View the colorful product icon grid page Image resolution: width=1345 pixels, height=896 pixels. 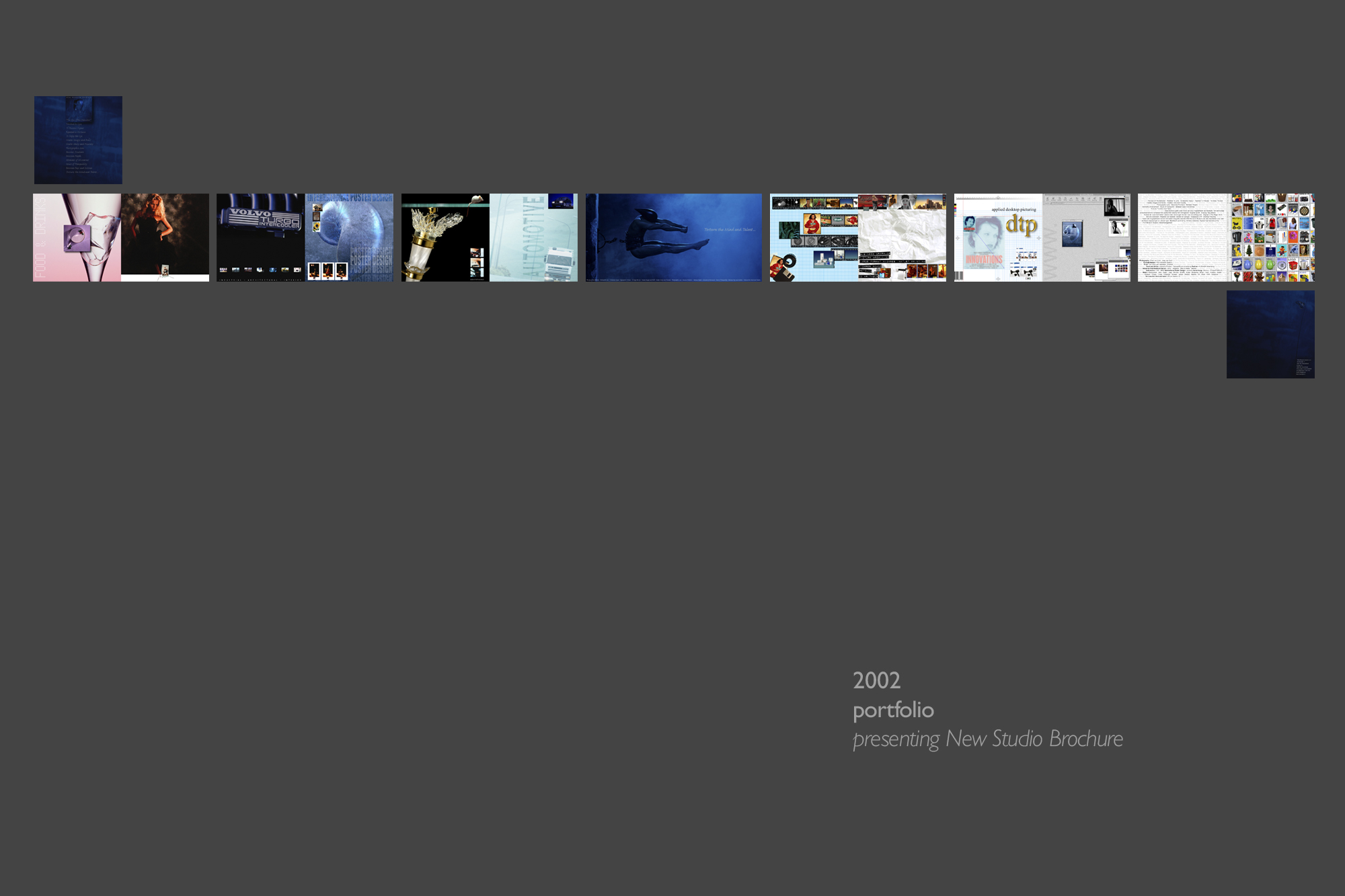pos(1270,237)
